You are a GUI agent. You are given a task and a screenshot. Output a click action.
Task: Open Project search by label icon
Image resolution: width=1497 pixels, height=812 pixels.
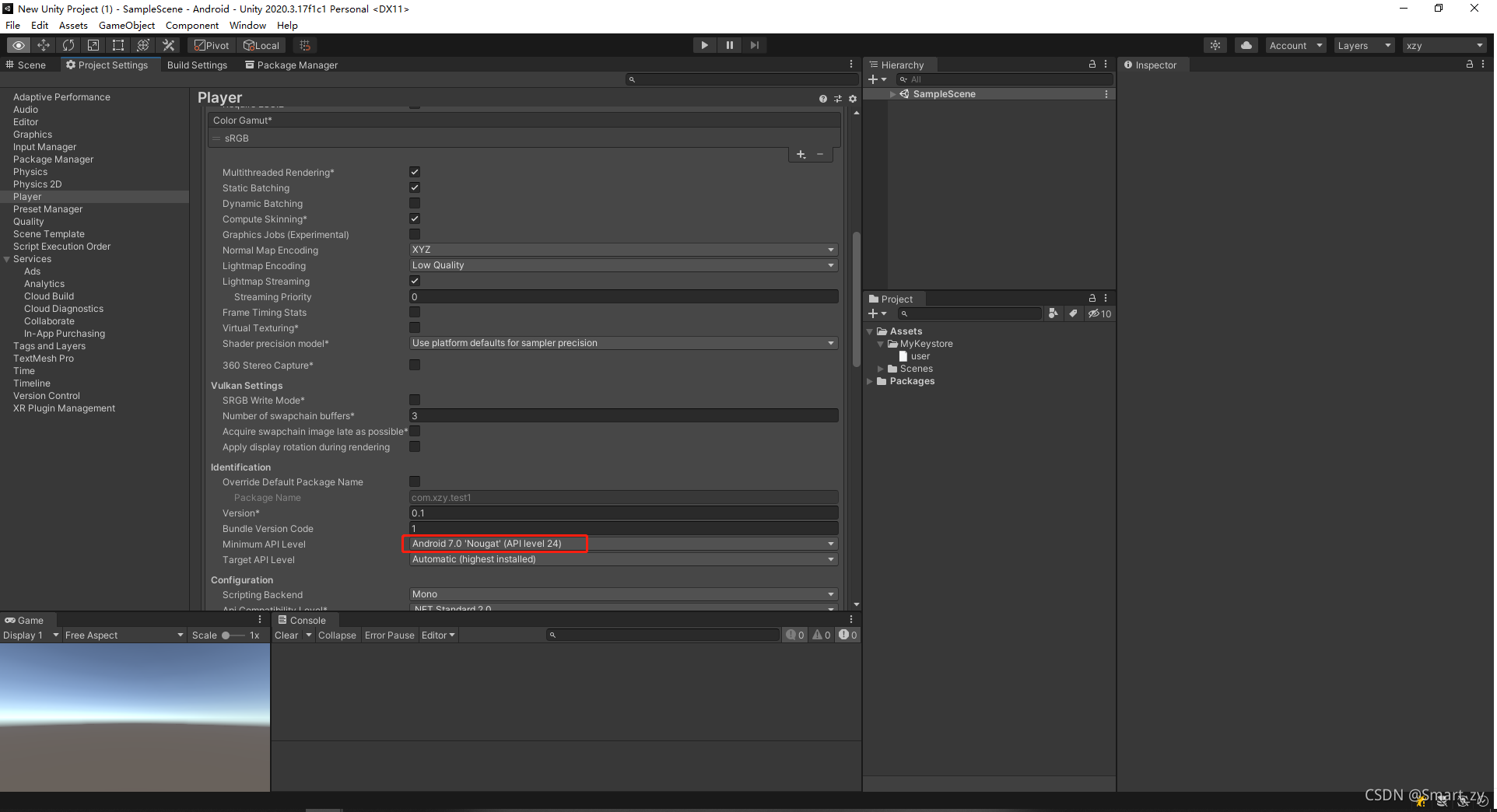click(1074, 313)
